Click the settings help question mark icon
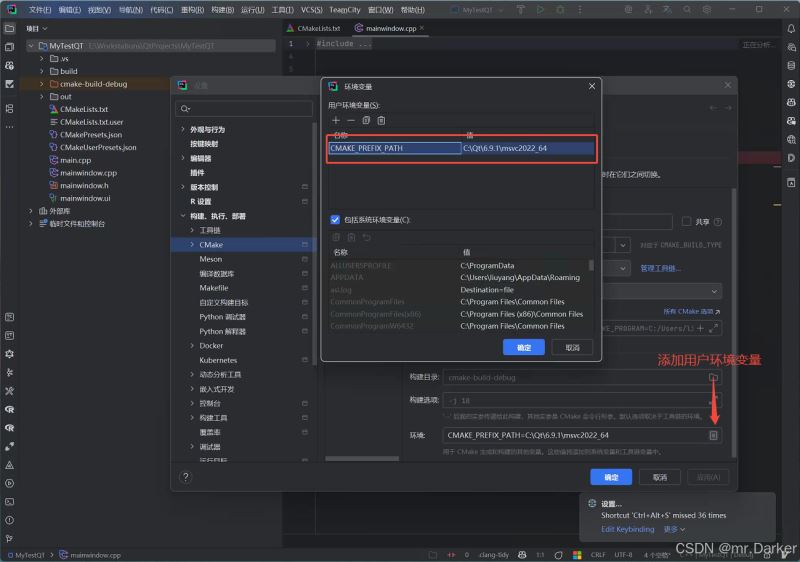The height and width of the screenshot is (562, 800). tap(186, 477)
